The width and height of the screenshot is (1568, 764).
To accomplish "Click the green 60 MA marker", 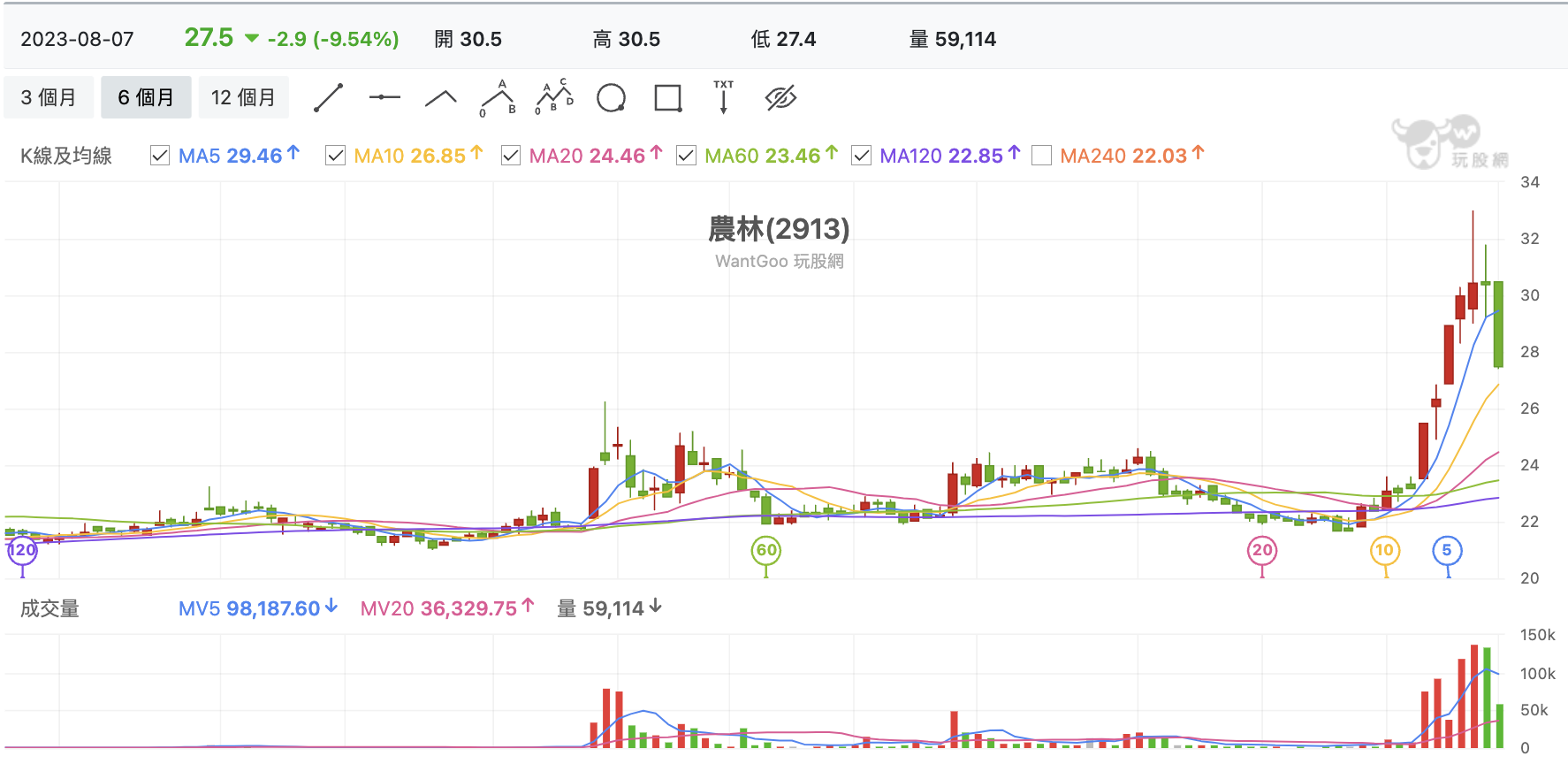I will pyautogui.click(x=766, y=550).
